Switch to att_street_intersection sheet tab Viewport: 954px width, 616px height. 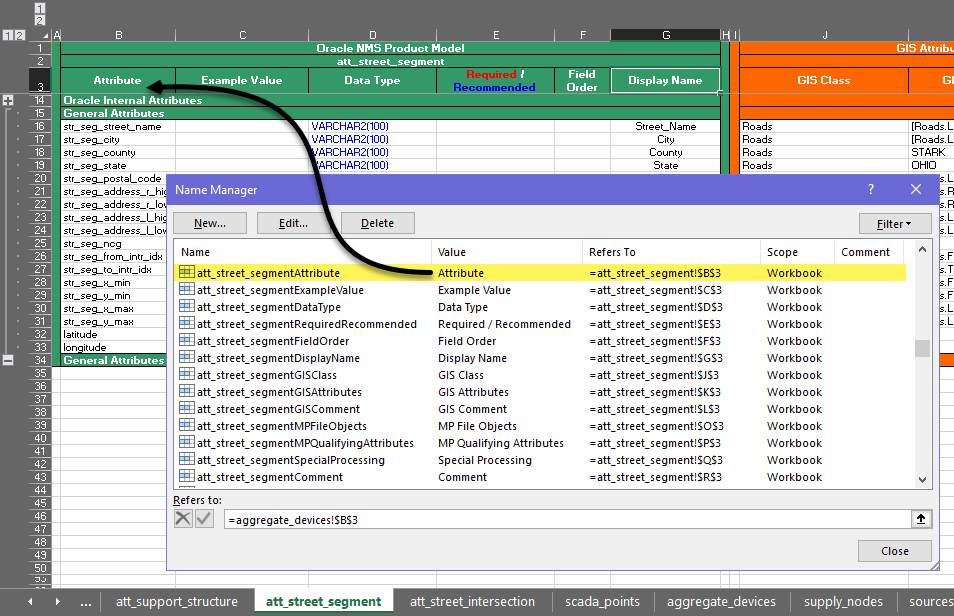472,602
